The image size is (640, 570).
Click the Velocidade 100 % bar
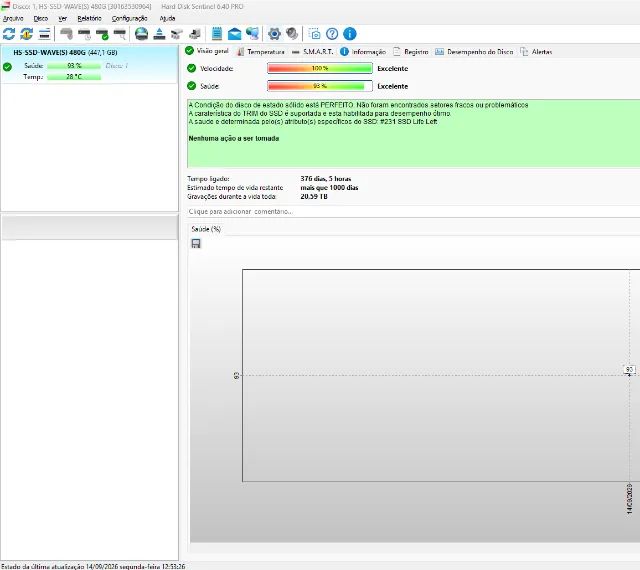pyautogui.click(x=320, y=68)
